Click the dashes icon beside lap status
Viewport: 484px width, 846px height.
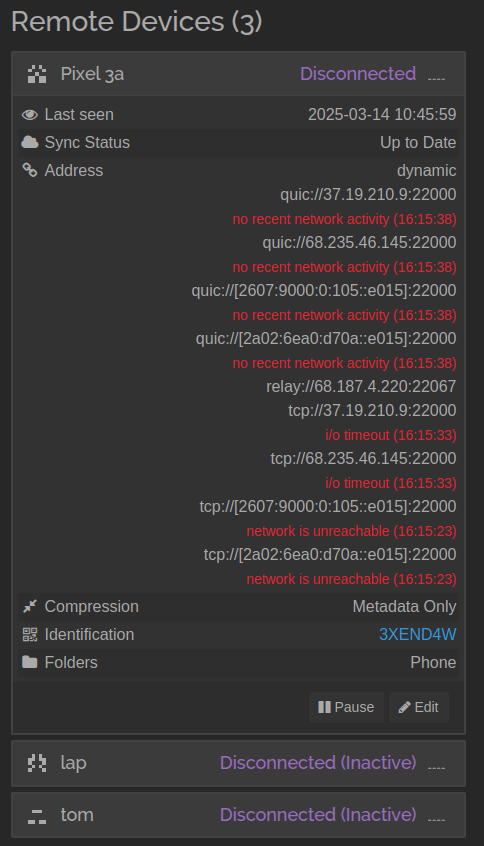click(437, 767)
